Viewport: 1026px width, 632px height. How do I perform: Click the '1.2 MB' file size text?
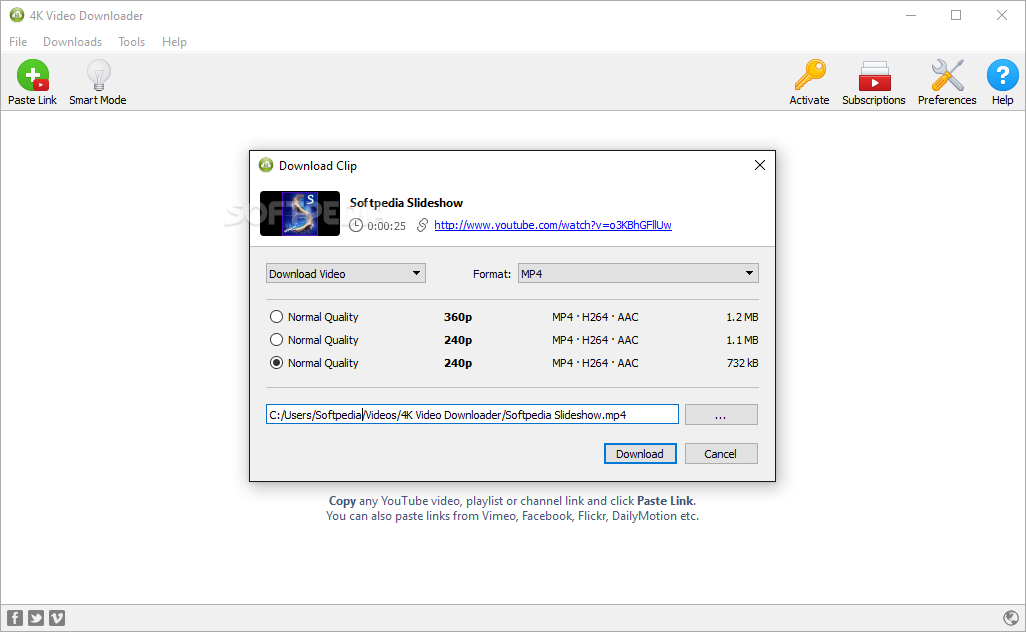click(x=742, y=317)
